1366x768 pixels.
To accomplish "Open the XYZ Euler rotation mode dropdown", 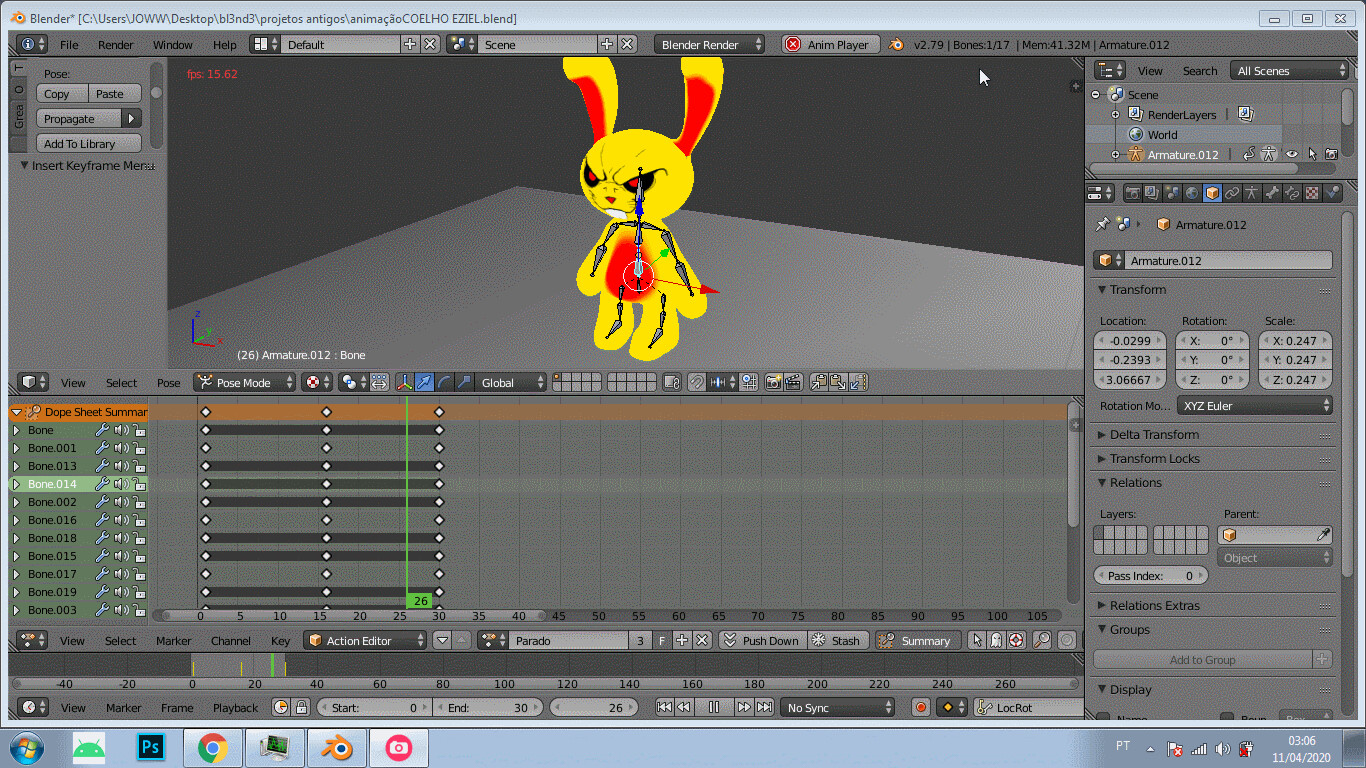I will 1255,406.
